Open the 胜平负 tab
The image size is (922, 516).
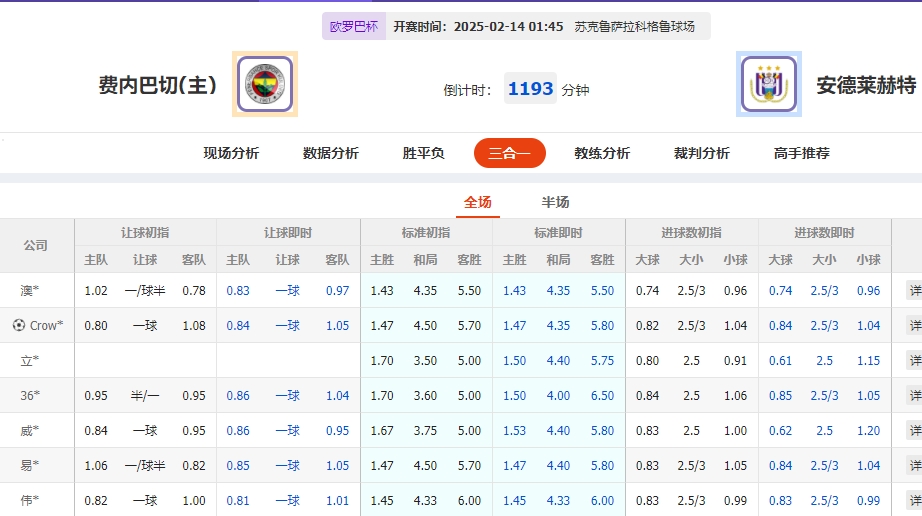click(424, 153)
